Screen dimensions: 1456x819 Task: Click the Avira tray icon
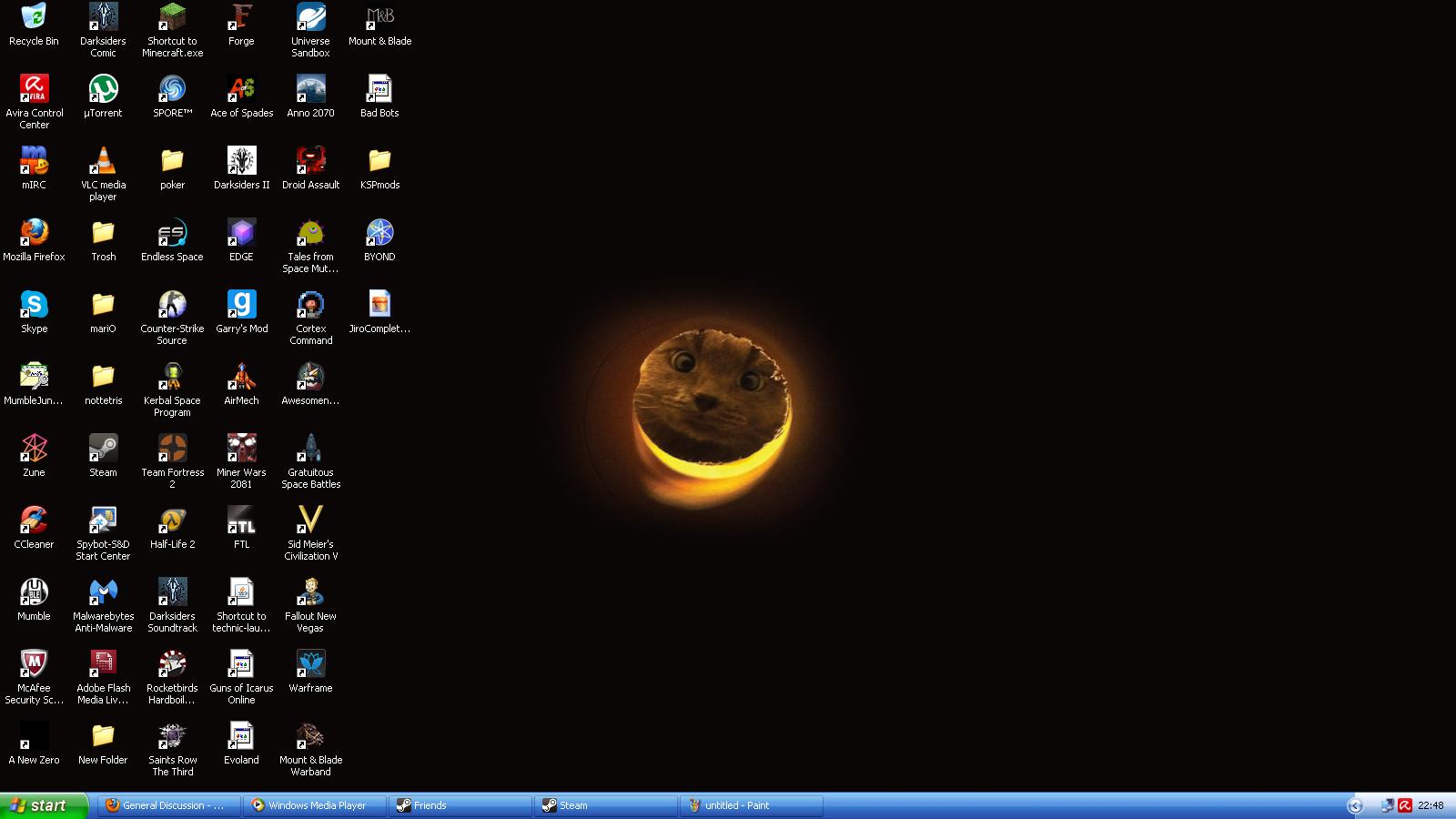point(1405,805)
